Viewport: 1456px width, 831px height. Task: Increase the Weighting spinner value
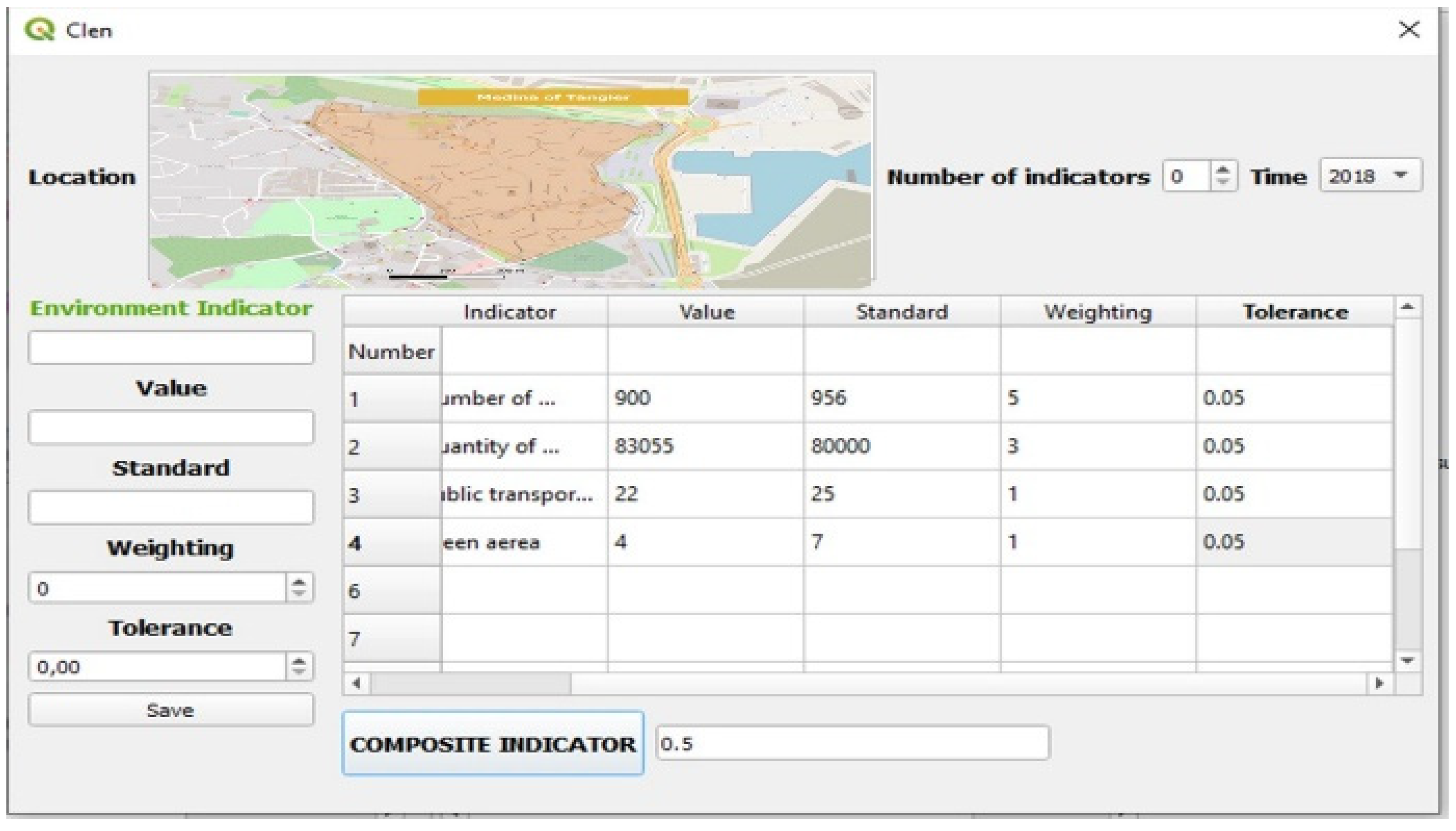[299, 582]
